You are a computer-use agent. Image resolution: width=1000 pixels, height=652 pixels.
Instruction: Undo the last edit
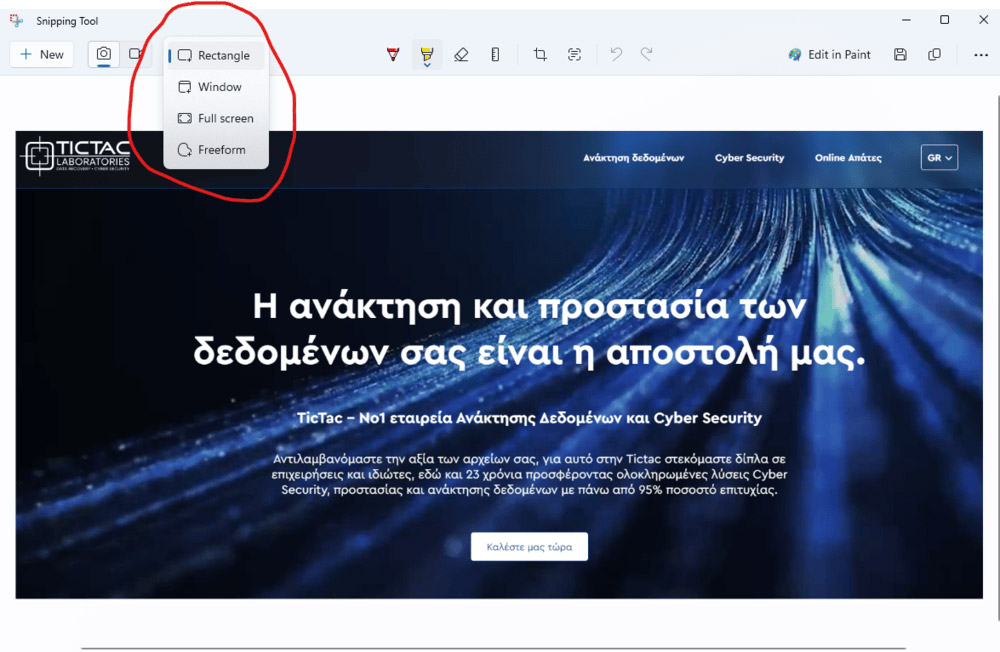click(616, 55)
